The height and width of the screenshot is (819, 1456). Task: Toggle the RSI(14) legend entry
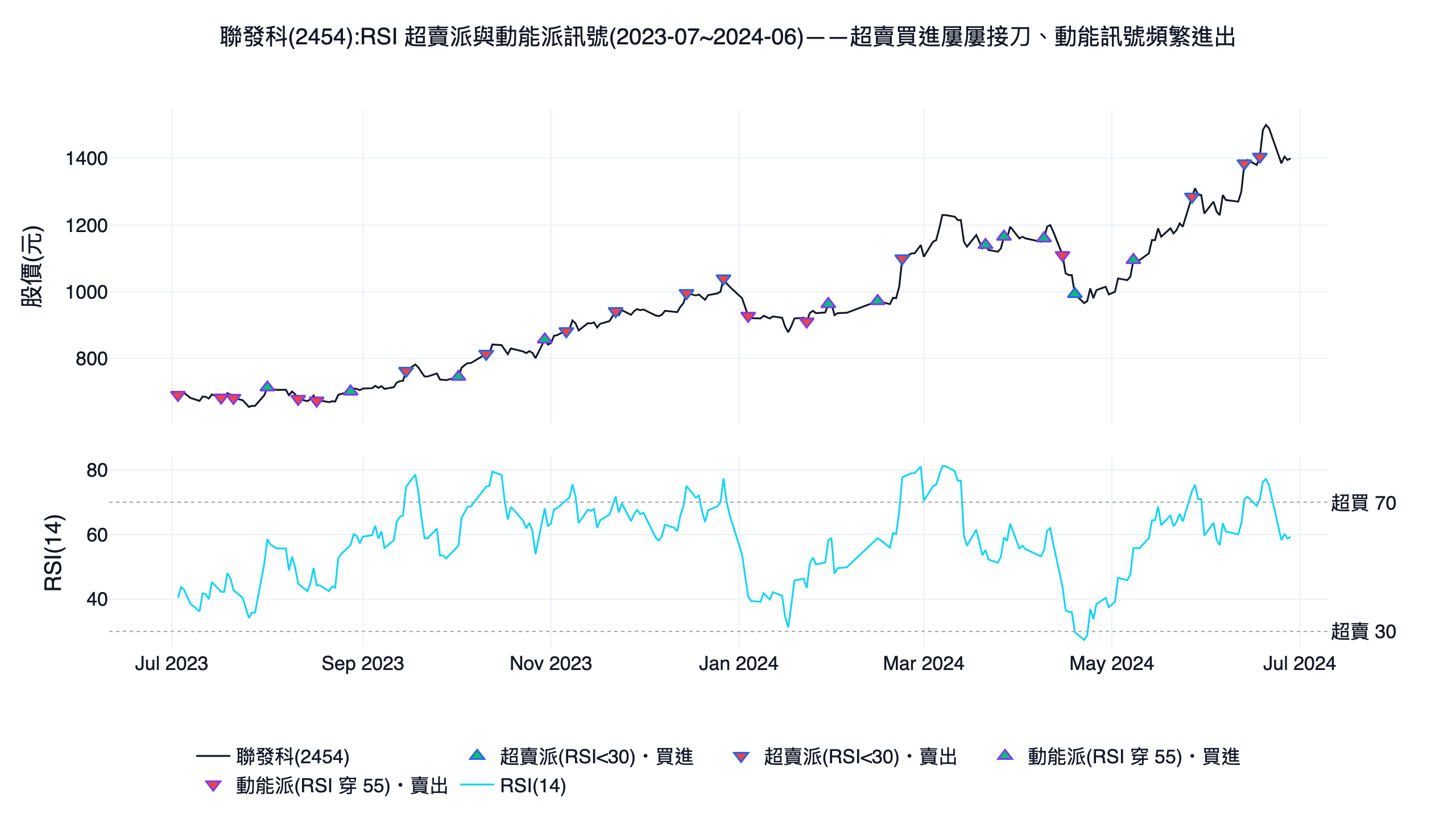click(x=512, y=786)
